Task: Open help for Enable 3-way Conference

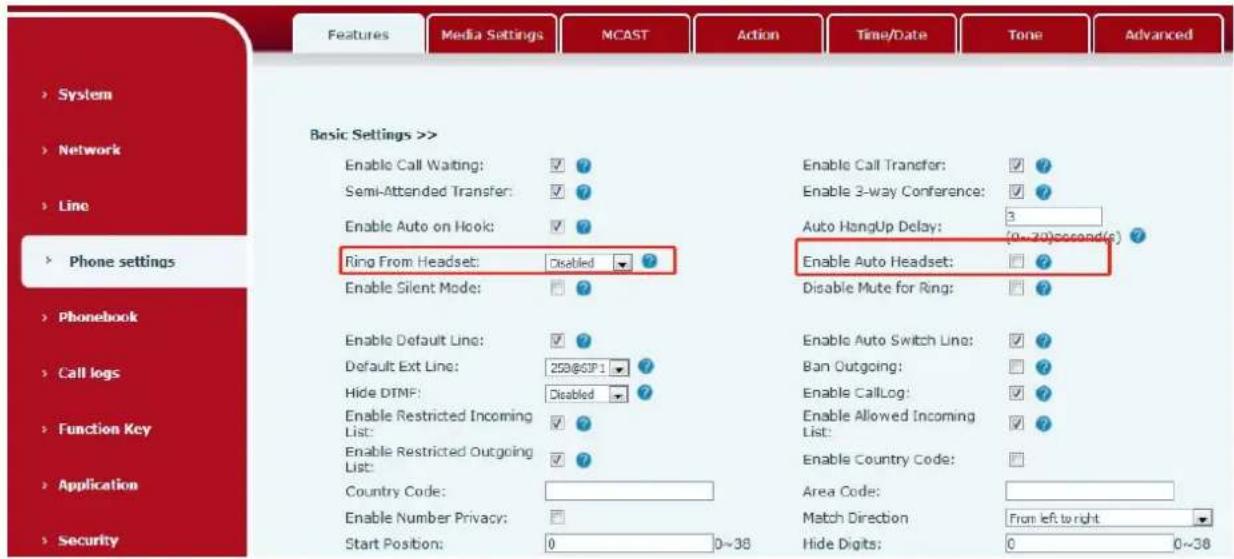Action: 1042,190
